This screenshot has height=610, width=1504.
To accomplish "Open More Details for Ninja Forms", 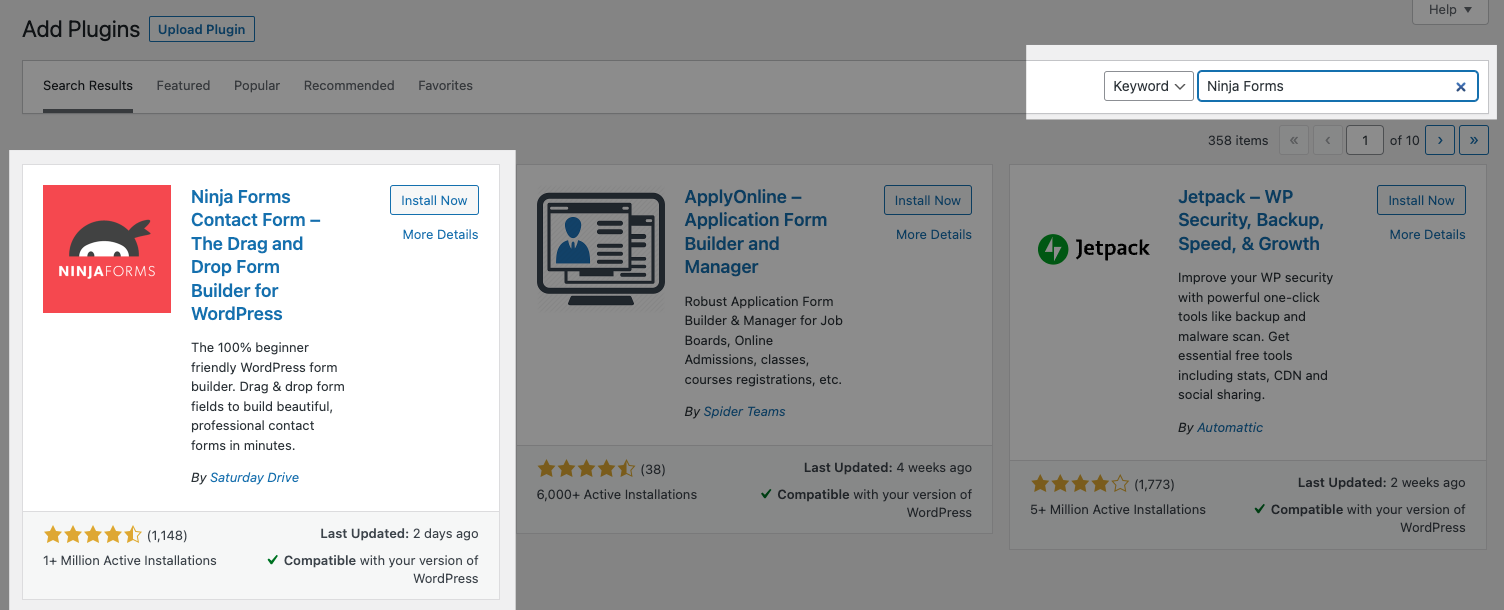I will point(440,234).
